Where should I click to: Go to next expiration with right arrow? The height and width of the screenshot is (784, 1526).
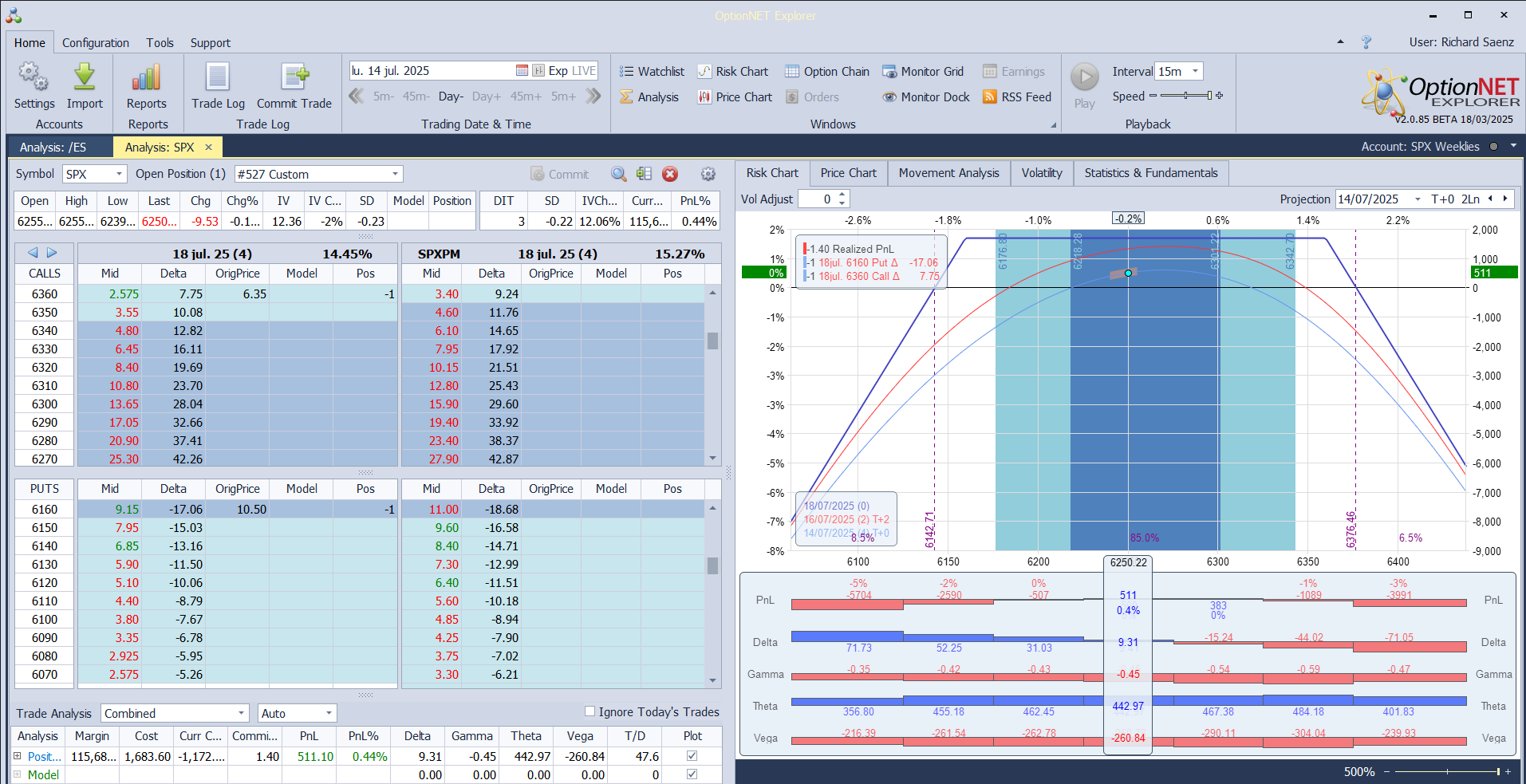point(52,253)
